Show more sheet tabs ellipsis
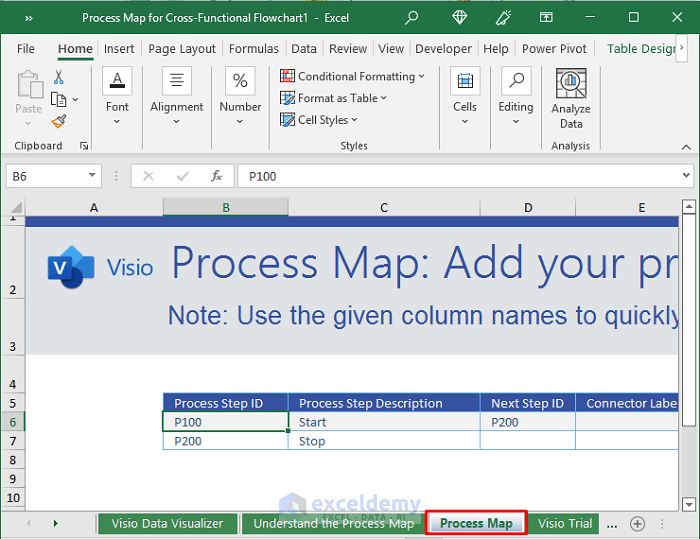This screenshot has height=539, width=700. click(612, 524)
